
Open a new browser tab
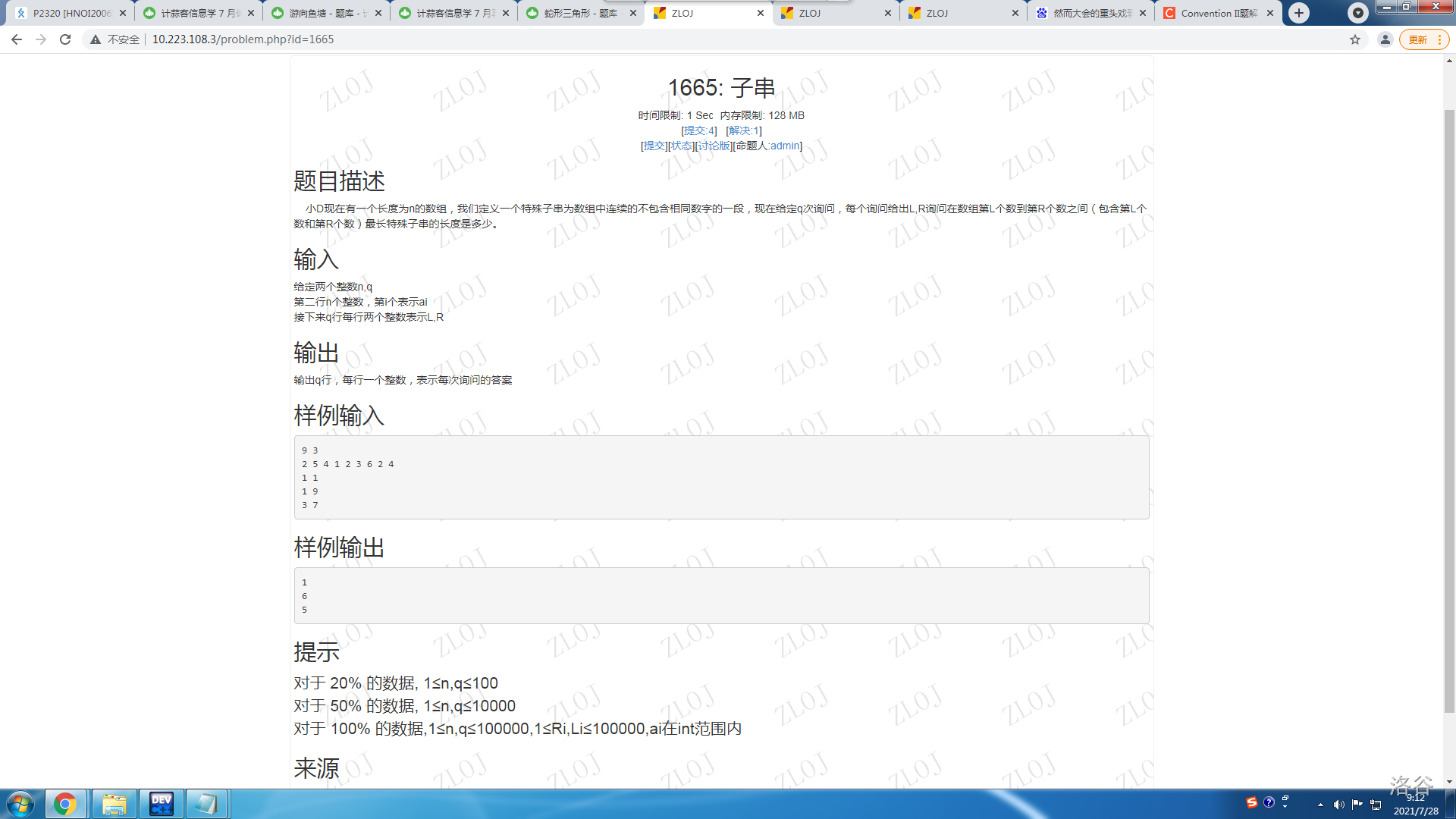[1299, 13]
